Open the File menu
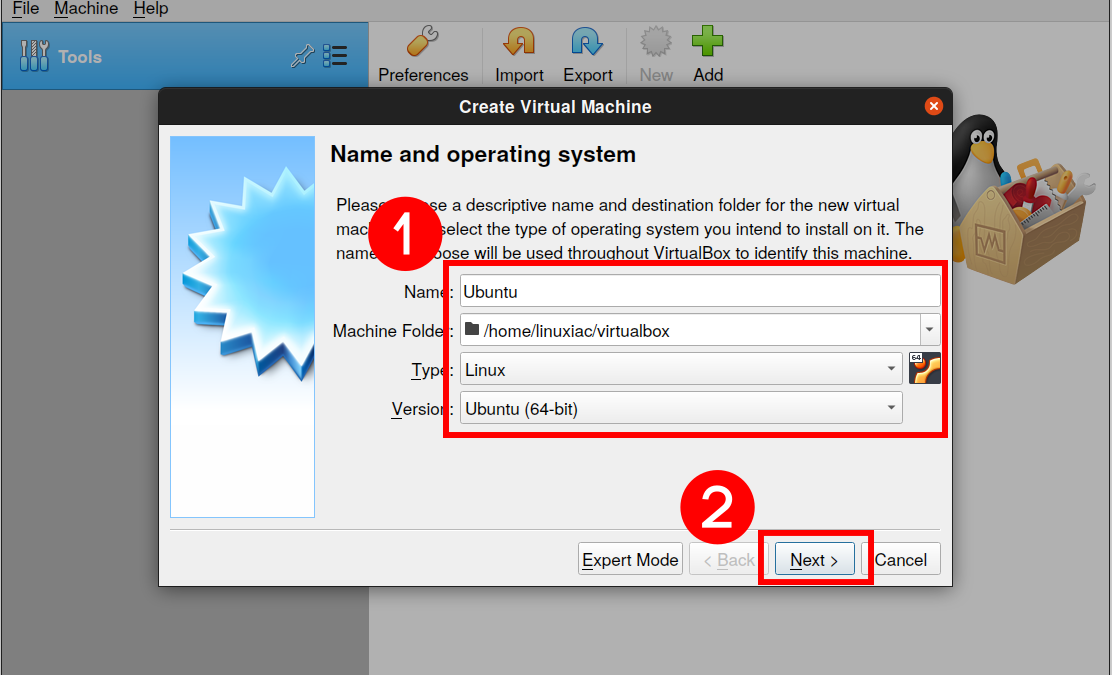The width and height of the screenshot is (1112, 675). click(x=25, y=9)
